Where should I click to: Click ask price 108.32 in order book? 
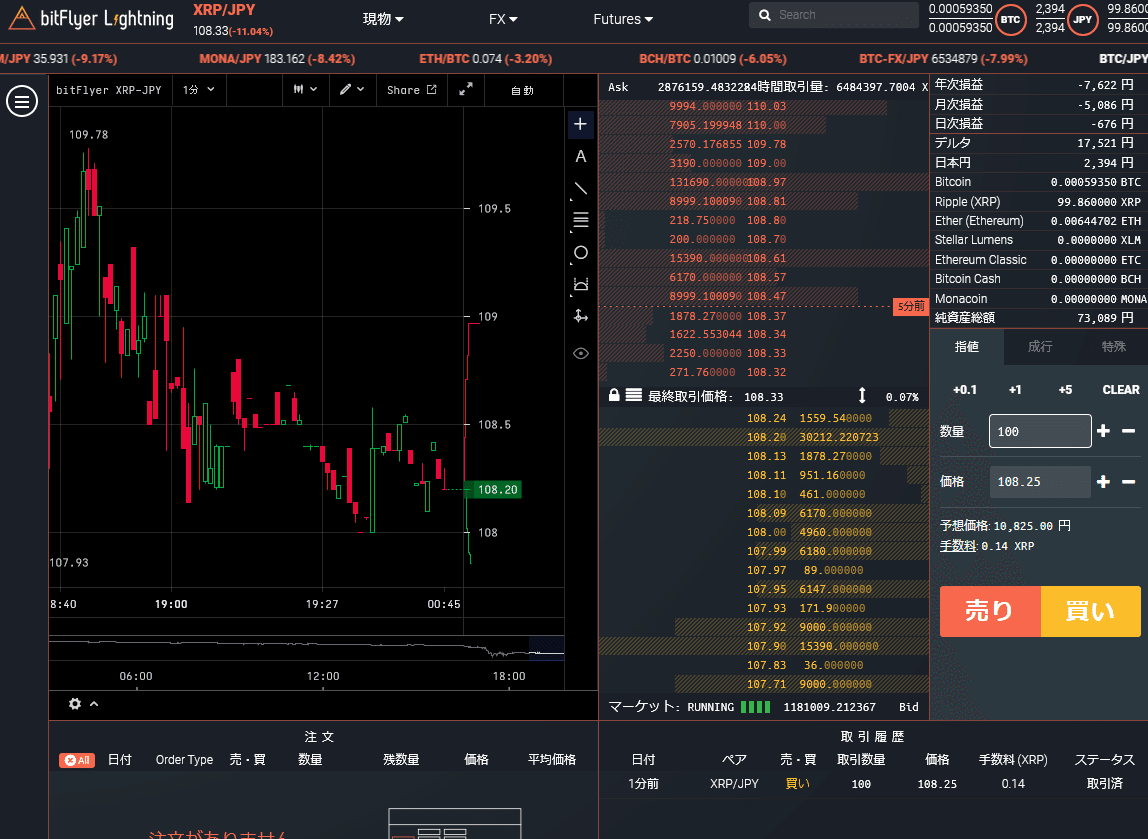(767, 372)
